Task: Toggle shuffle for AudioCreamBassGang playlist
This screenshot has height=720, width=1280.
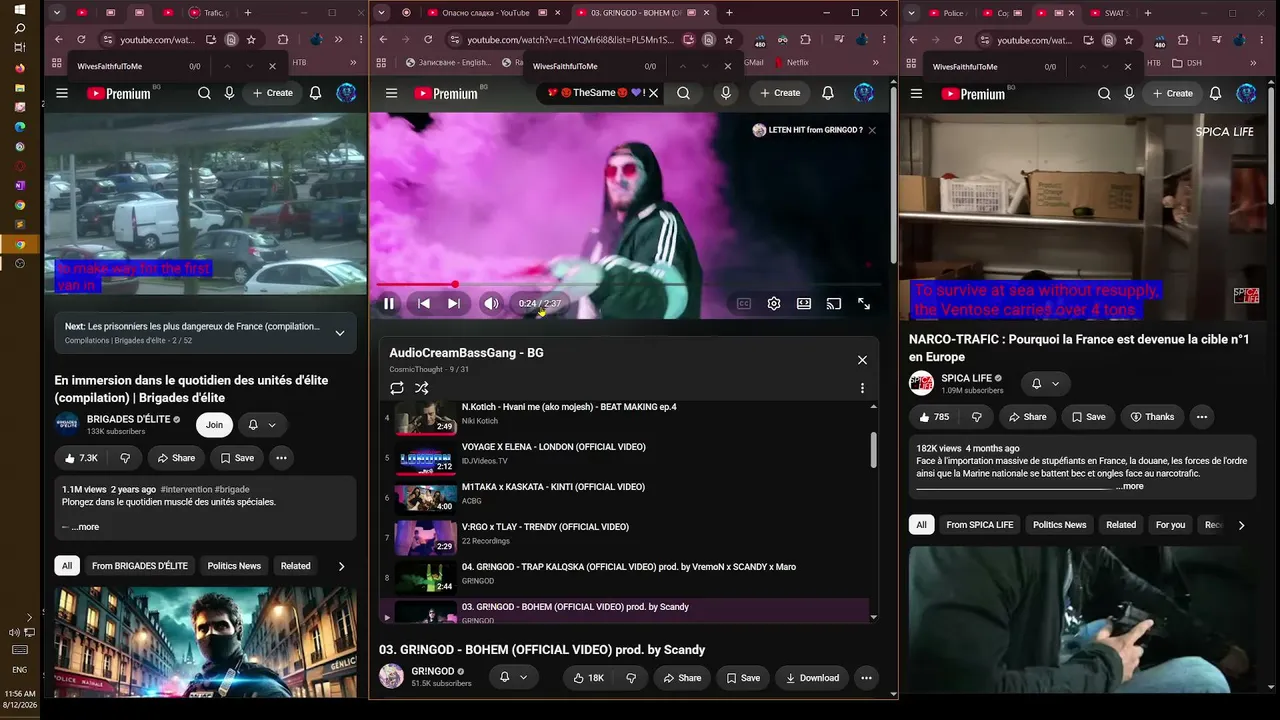Action: click(x=422, y=388)
